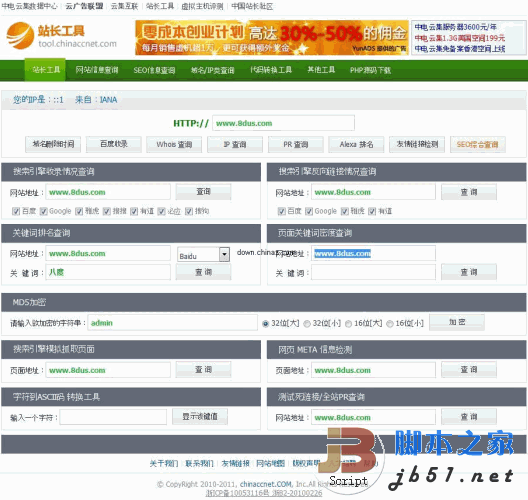Select the 32位[大] radio option
Image resolution: width=528 pixels, height=500 pixels.
(265, 324)
